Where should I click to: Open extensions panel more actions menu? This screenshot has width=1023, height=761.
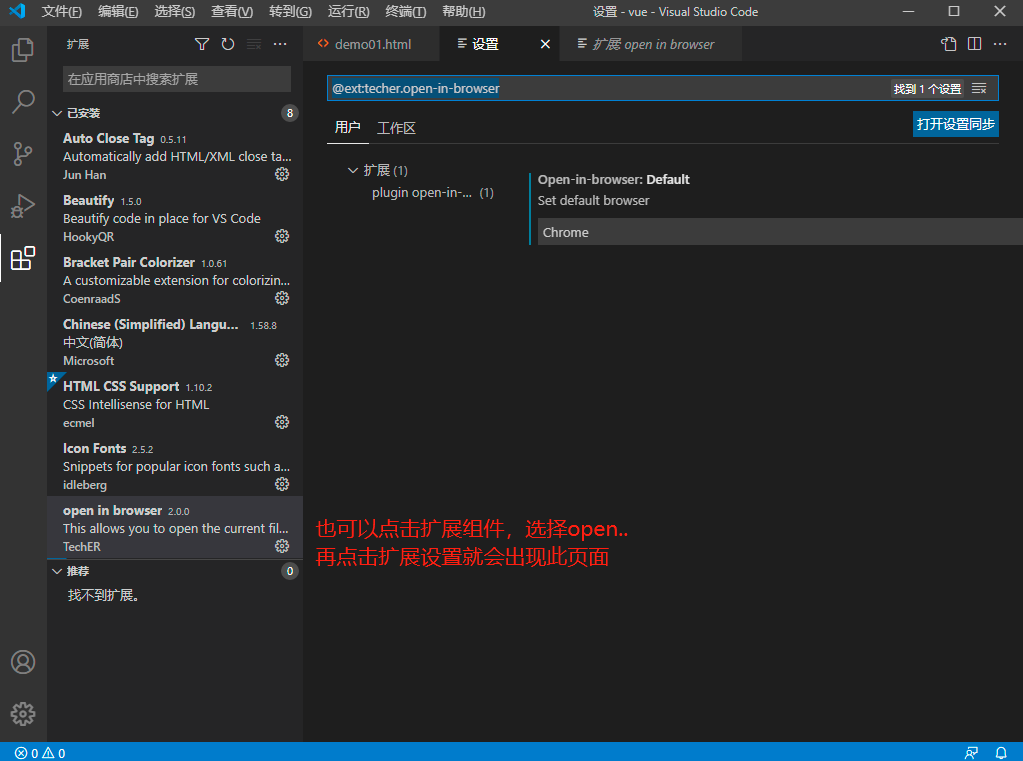280,44
